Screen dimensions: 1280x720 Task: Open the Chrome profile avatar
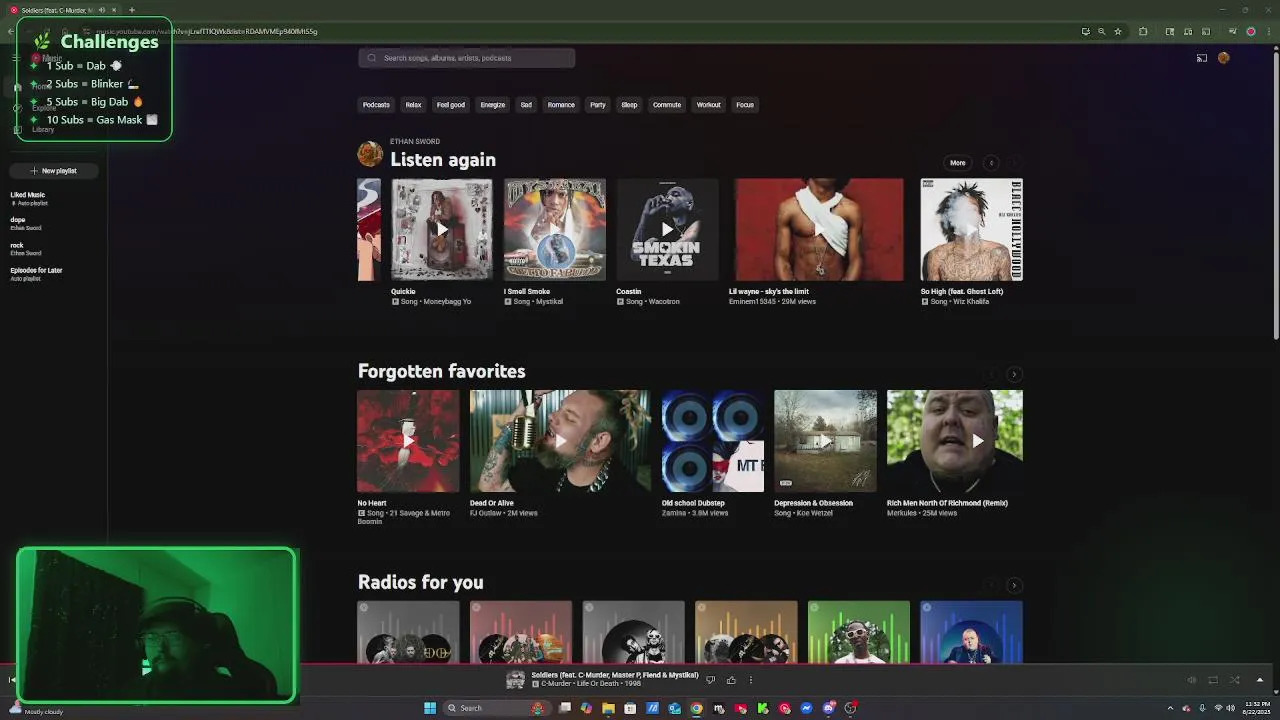[x=1250, y=31]
